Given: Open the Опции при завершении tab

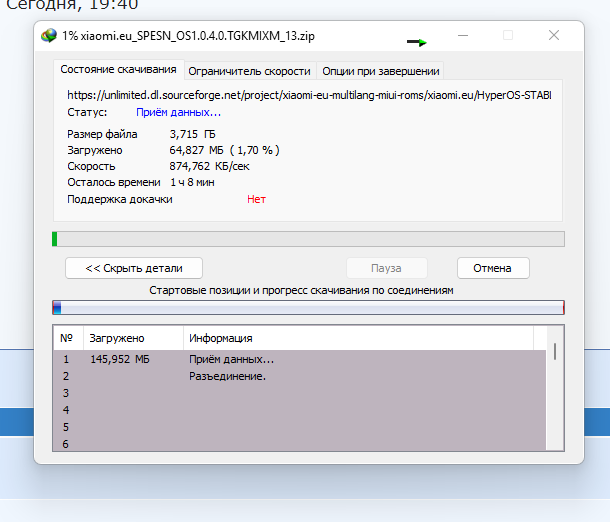Looking at the screenshot, I should (380, 71).
